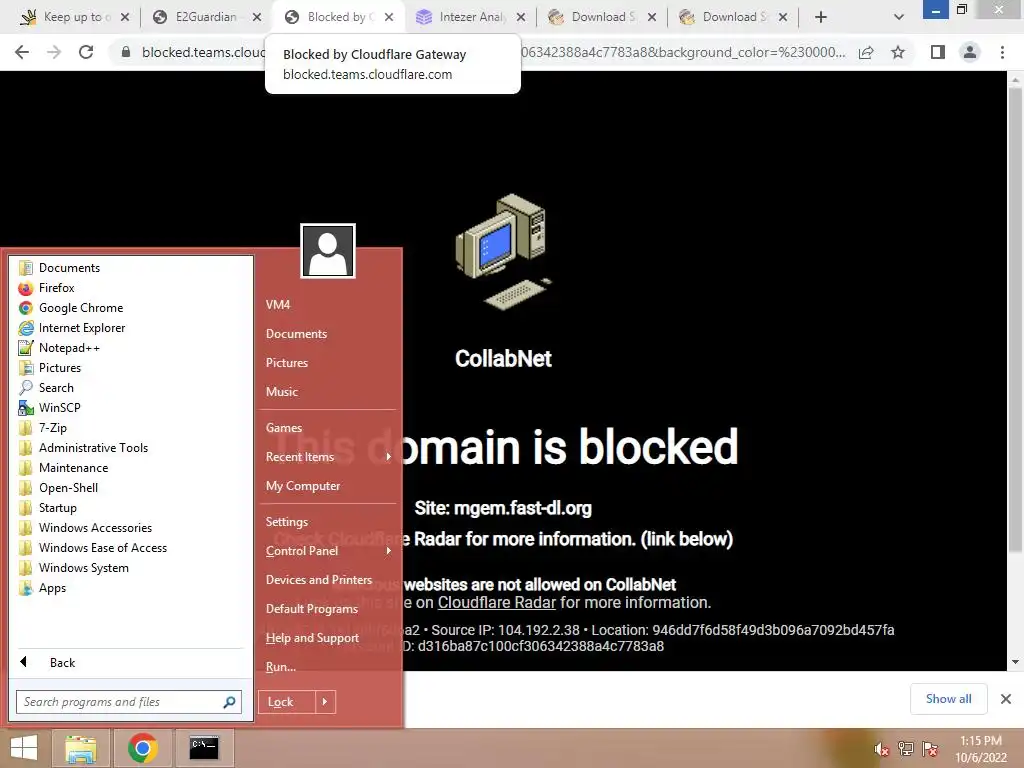Open the Chrome three-dot menu
This screenshot has height=768, width=1024.
(x=1002, y=52)
